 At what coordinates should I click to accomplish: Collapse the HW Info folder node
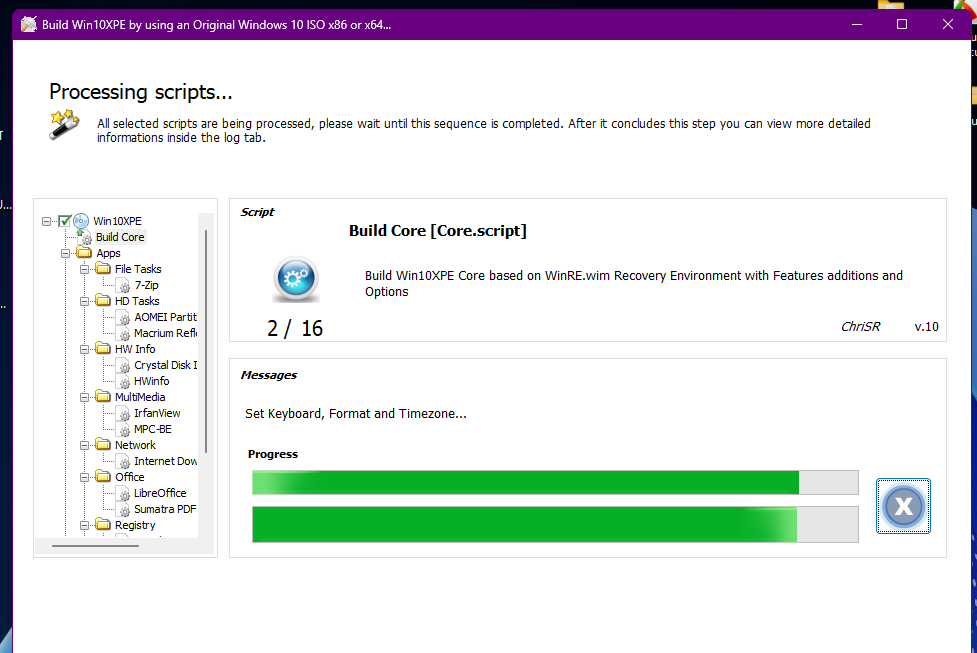pos(84,349)
